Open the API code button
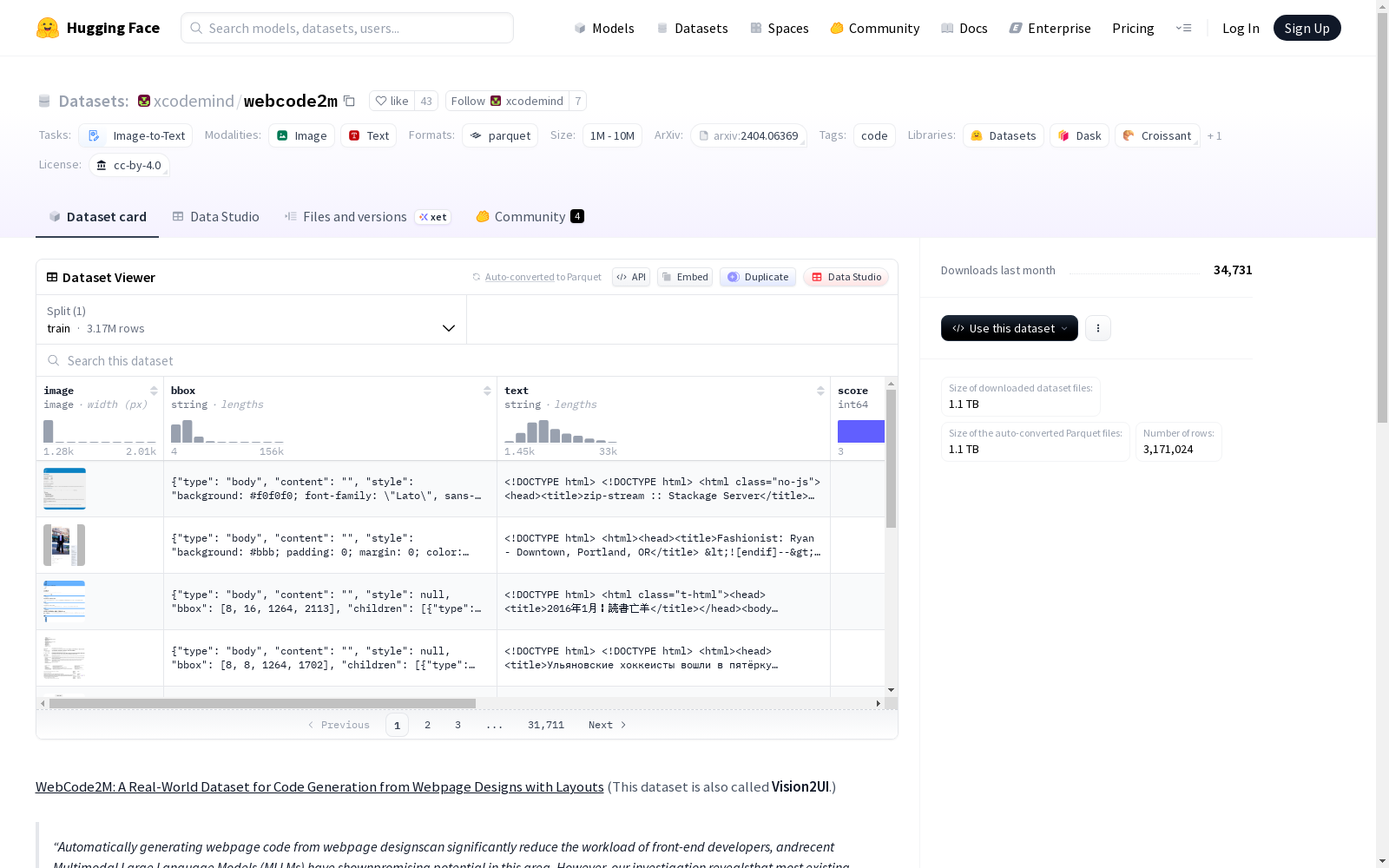The height and width of the screenshot is (868, 1389). (x=631, y=277)
